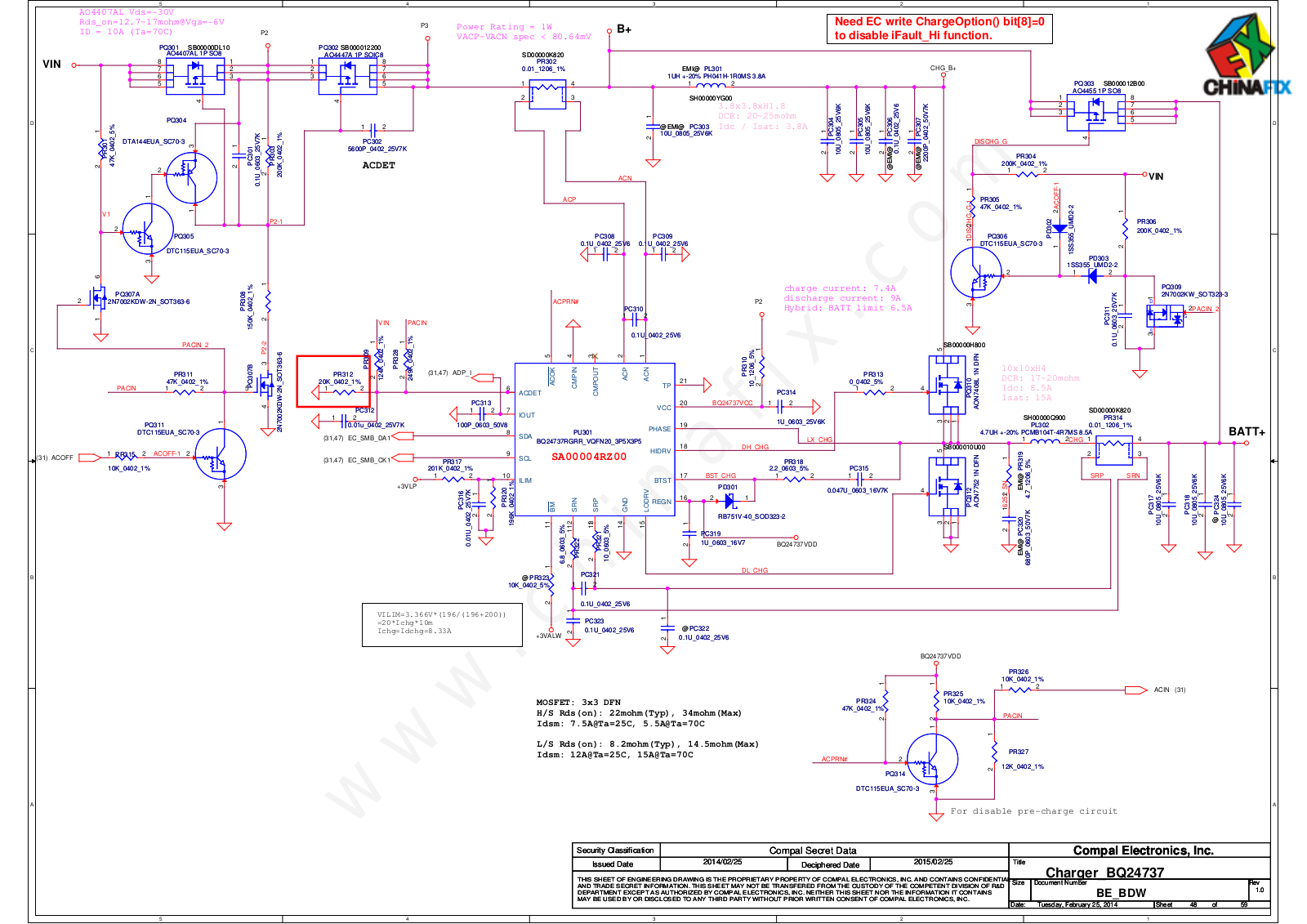The image size is (1307, 924).
Task: Select the +3VALW power label
Action: pos(548,636)
